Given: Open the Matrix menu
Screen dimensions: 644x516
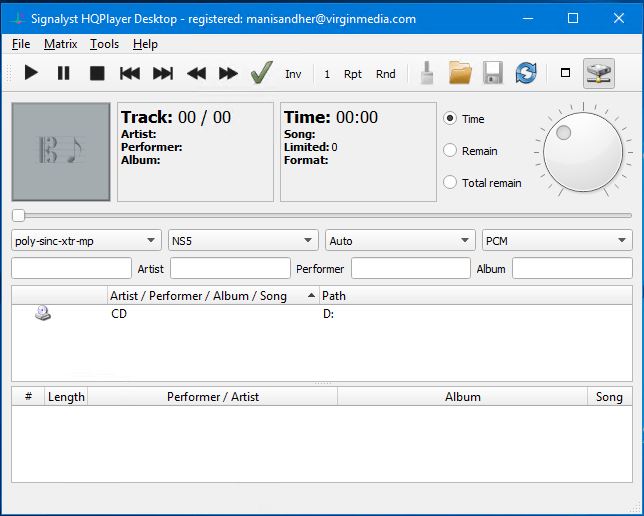Looking at the screenshot, I should click(x=61, y=44).
